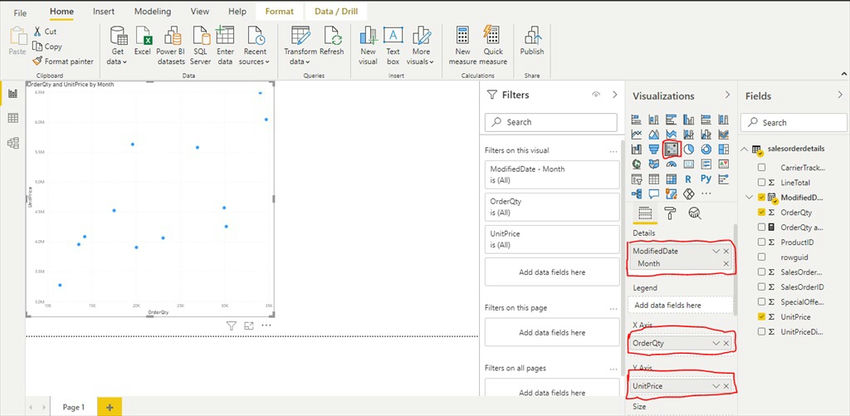Open OrderQty X Axis field dropdown
The image size is (850, 416).
tap(716, 343)
